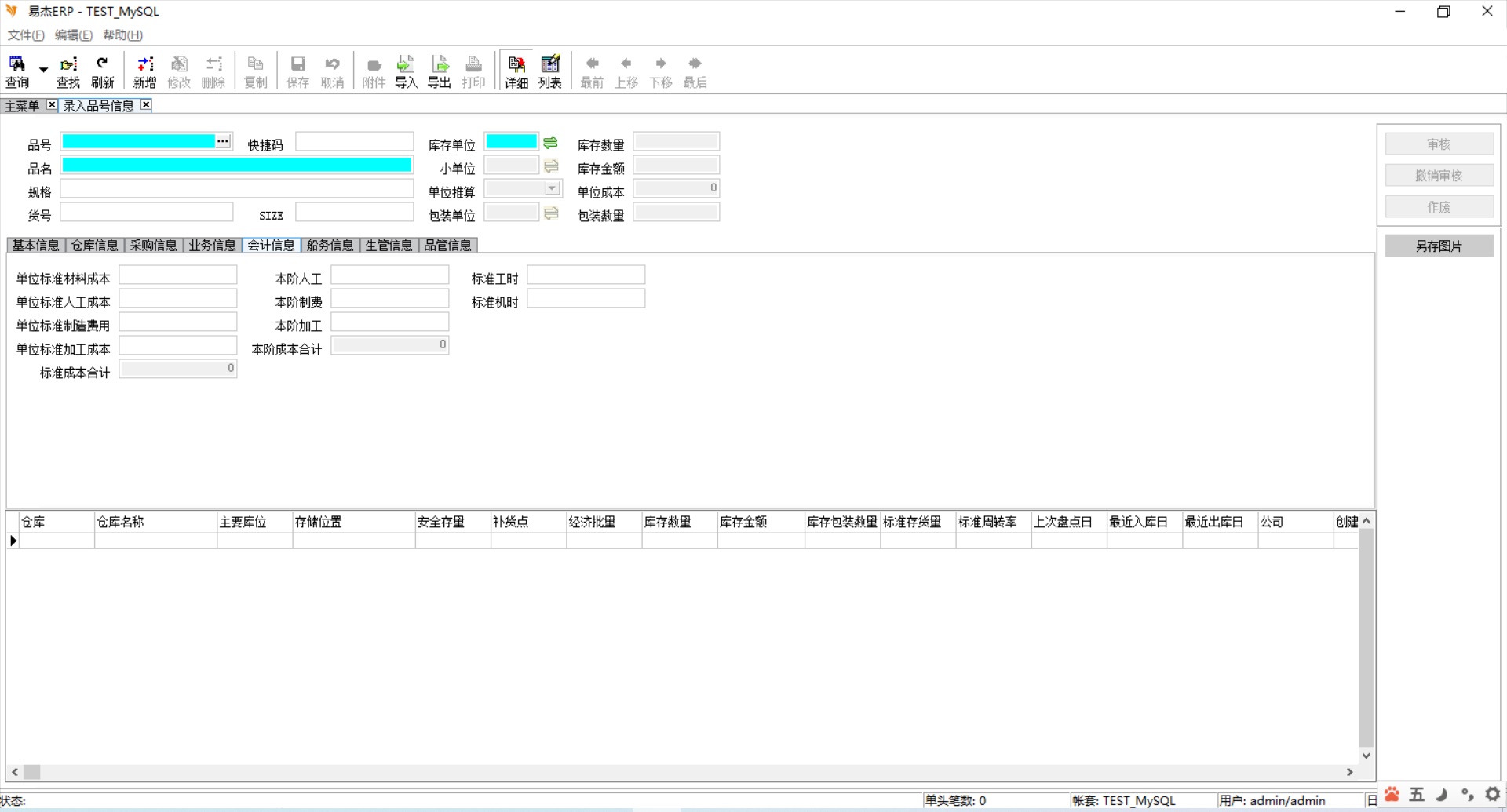Viewport: 1507px width, 812px height.
Task: Switch to 列表 (List) view
Action: point(549,71)
